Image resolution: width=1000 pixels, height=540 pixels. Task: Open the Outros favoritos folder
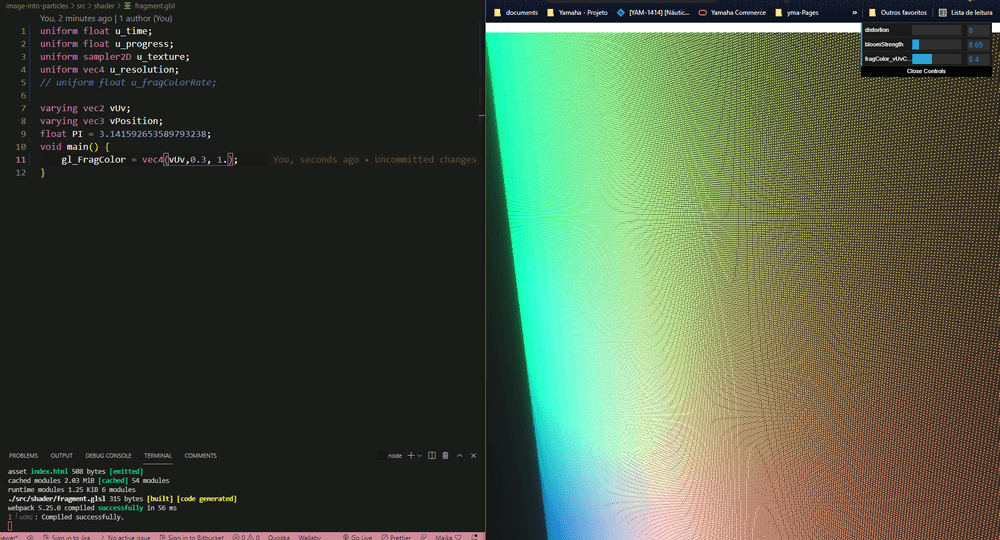pos(897,13)
